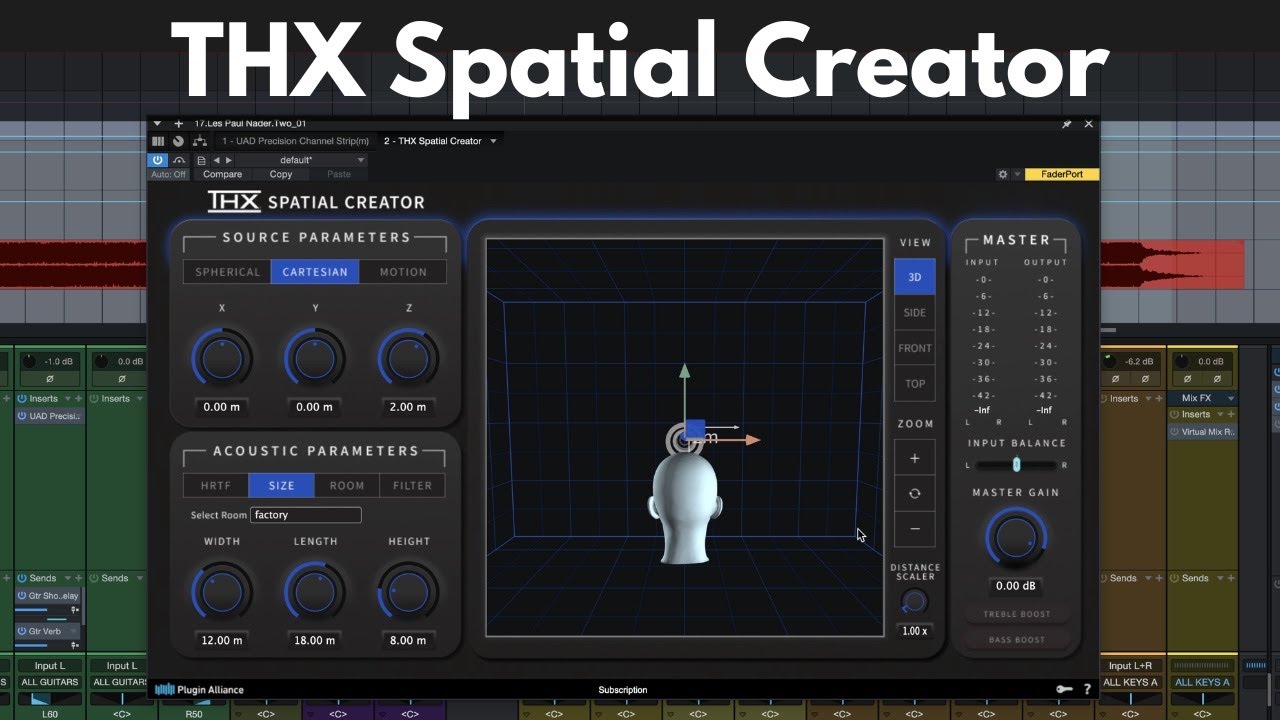Open the Select Room factory field

(306, 515)
